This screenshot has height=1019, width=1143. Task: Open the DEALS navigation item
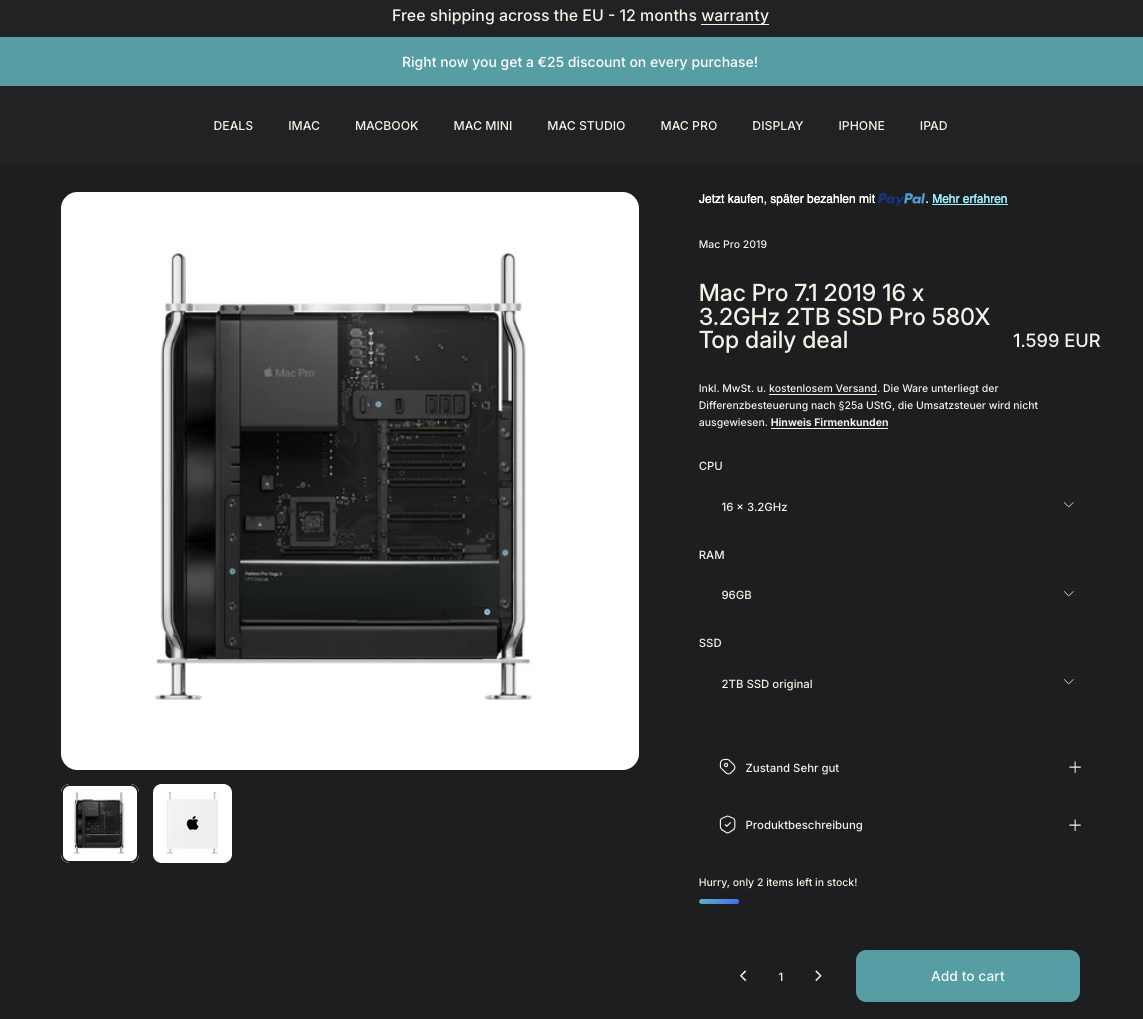point(233,125)
